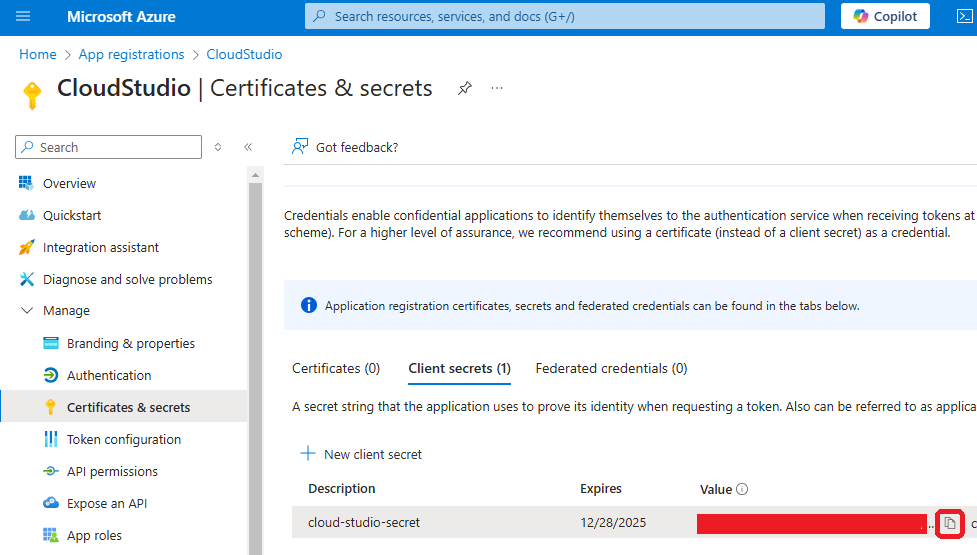Toggle the sidebar expand/collapse arrows
Viewport: 977px width, 555px height.
click(x=218, y=147)
